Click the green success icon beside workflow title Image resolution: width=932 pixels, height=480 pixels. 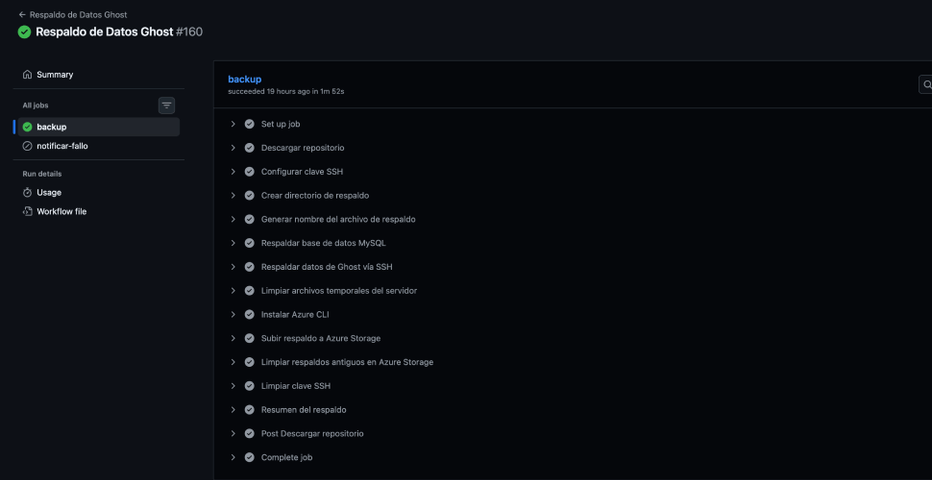tap(25, 32)
